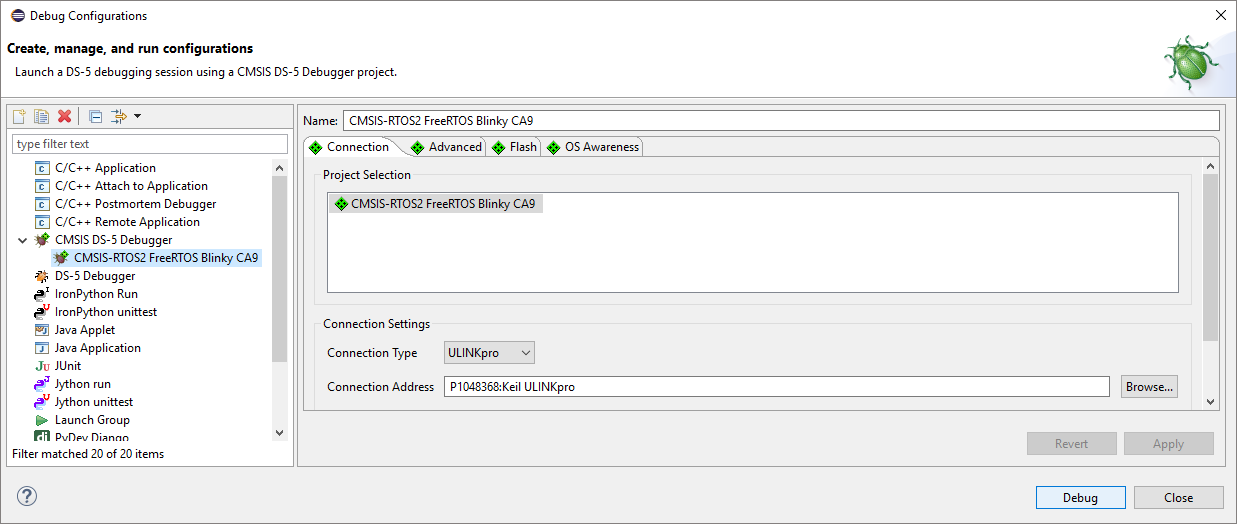Delete selected launch configuration with red X
Viewport: 1237px width, 524px height.
[x=65, y=116]
